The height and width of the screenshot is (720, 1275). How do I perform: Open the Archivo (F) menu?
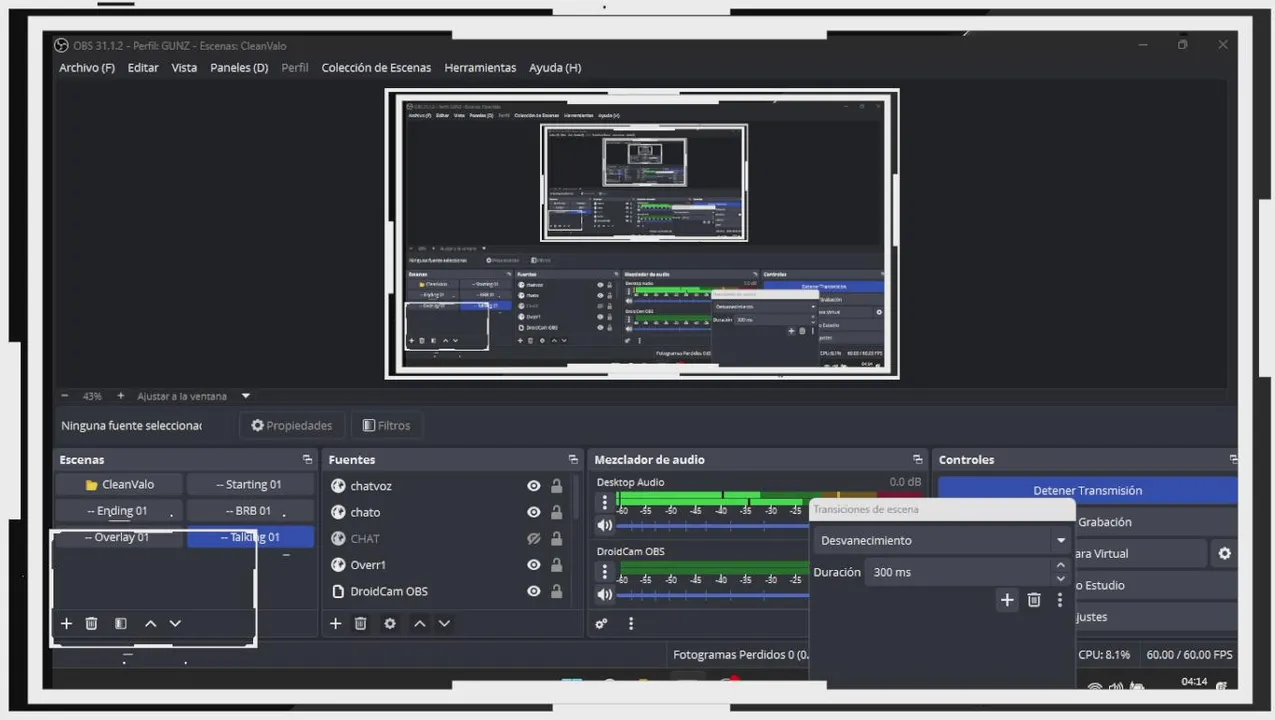87,68
